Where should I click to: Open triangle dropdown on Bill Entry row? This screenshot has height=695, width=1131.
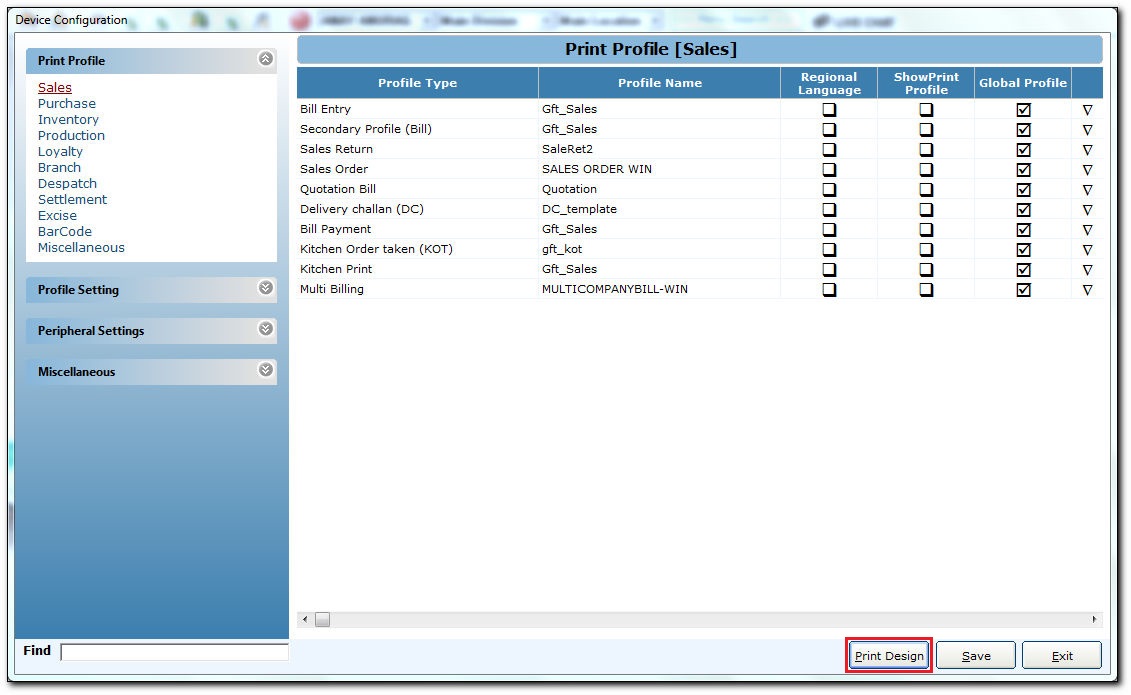[1087, 110]
